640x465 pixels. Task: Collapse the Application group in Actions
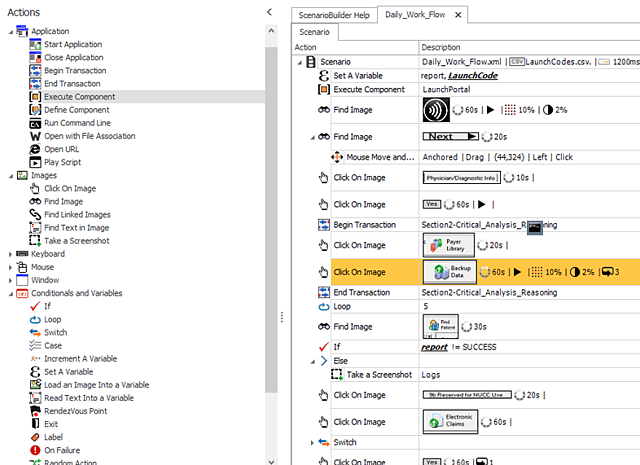coord(11,31)
